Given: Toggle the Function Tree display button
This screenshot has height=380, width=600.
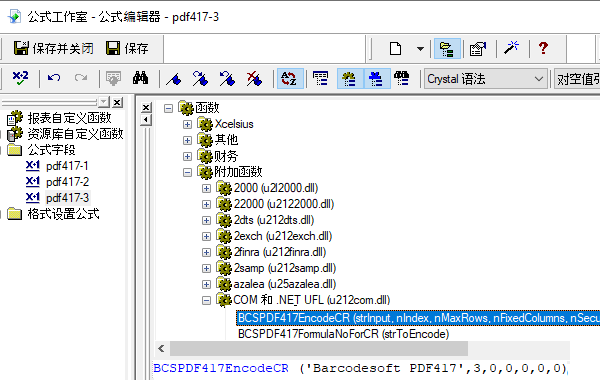Looking at the screenshot, I should pyautogui.click(x=350, y=79).
